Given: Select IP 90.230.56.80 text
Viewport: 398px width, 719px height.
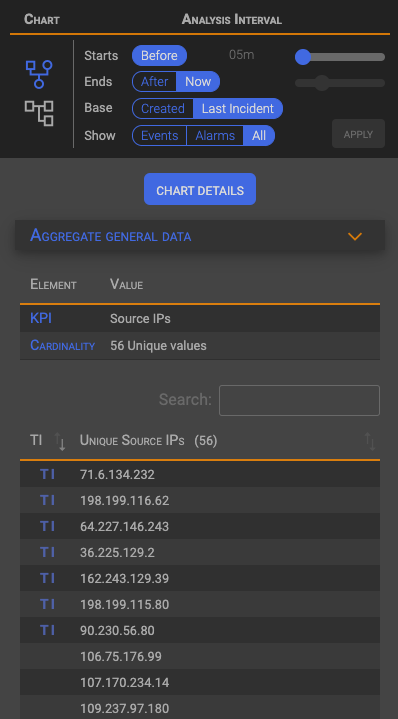Looking at the screenshot, I should pyautogui.click(x=117, y=631).
